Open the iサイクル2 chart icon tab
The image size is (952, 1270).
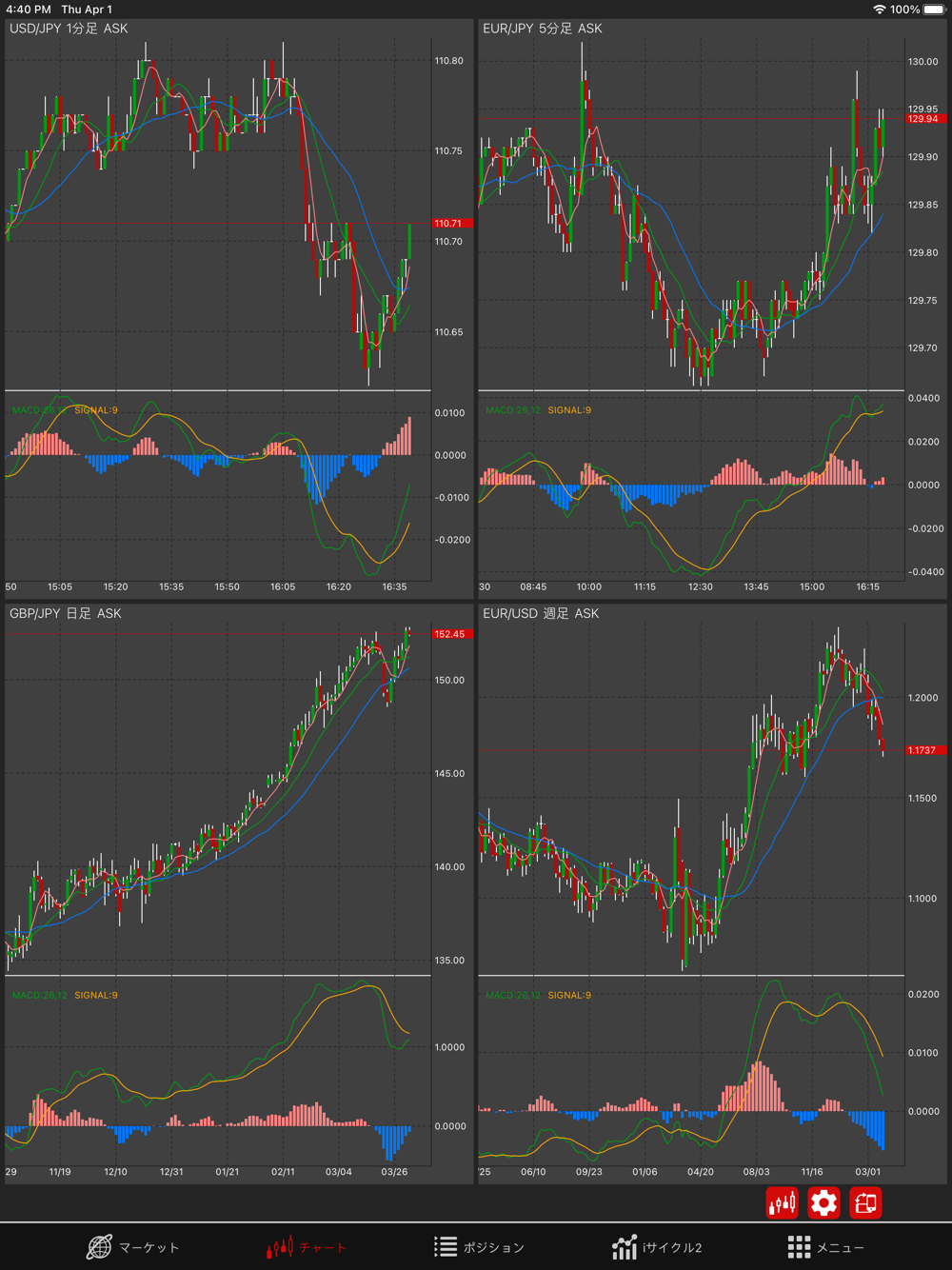(657, 1246)
